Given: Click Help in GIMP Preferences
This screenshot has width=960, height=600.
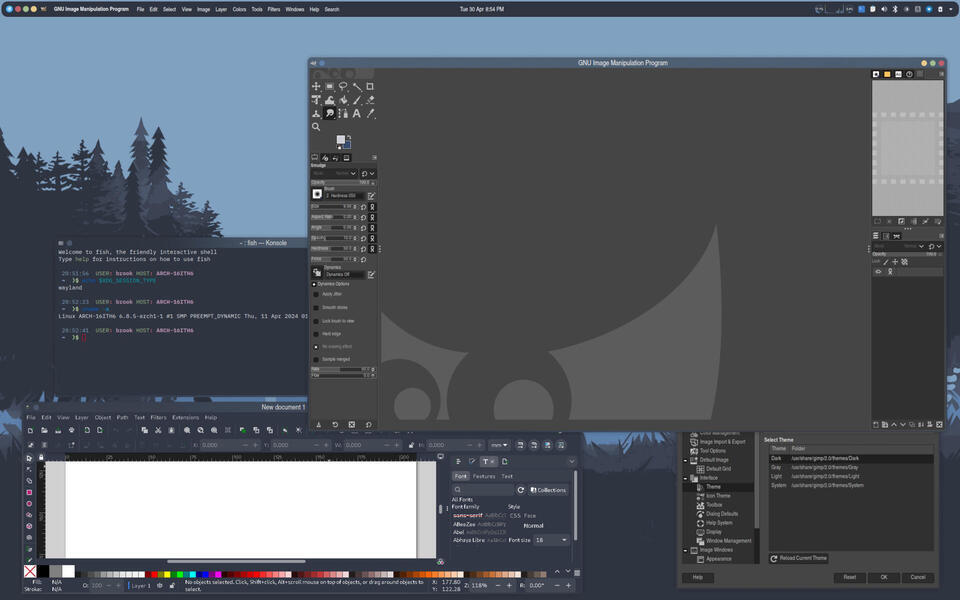Looking at the screenshot, I should tap(697, 577).
